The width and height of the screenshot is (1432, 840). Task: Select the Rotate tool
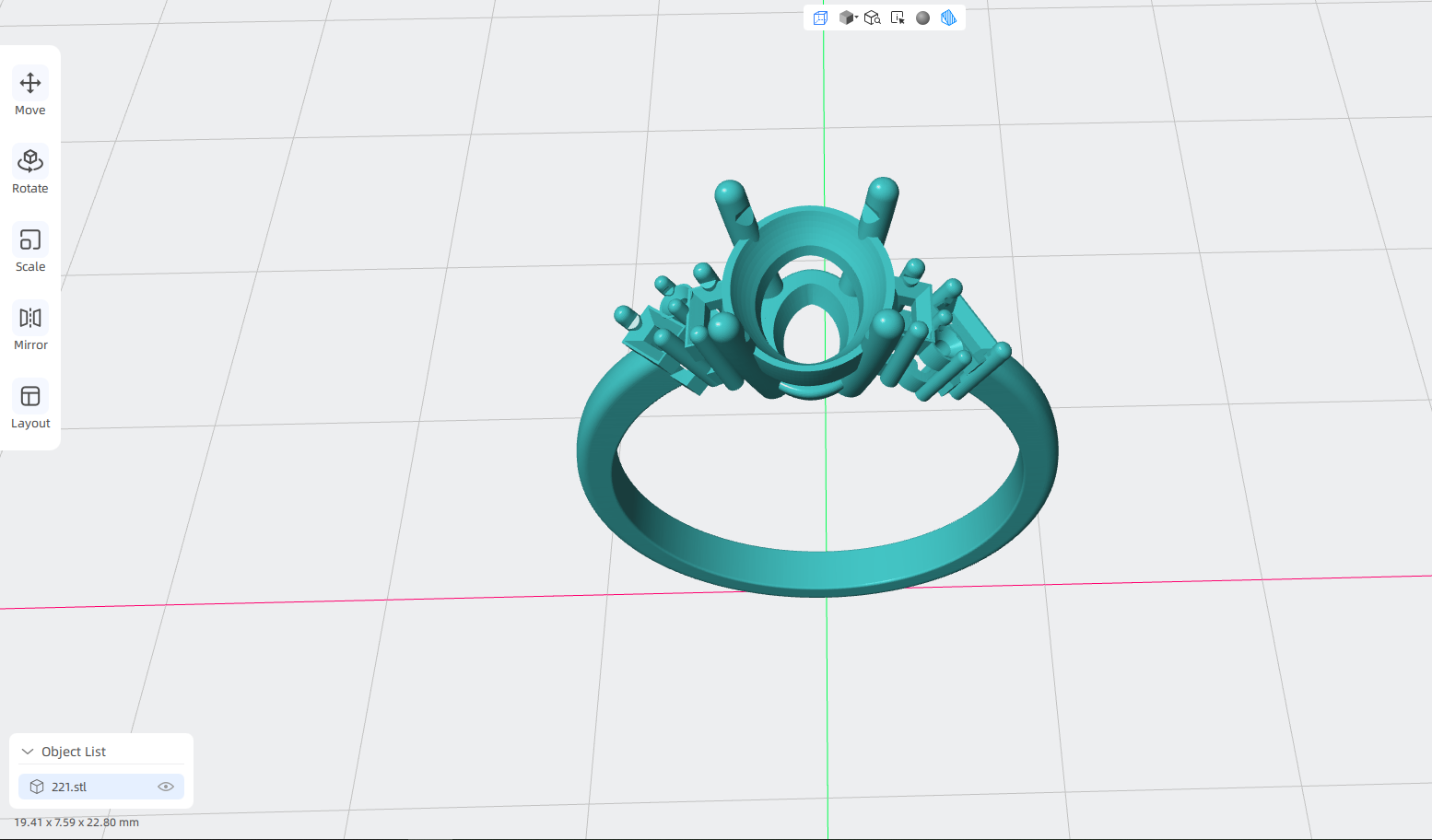coord(30,171)
